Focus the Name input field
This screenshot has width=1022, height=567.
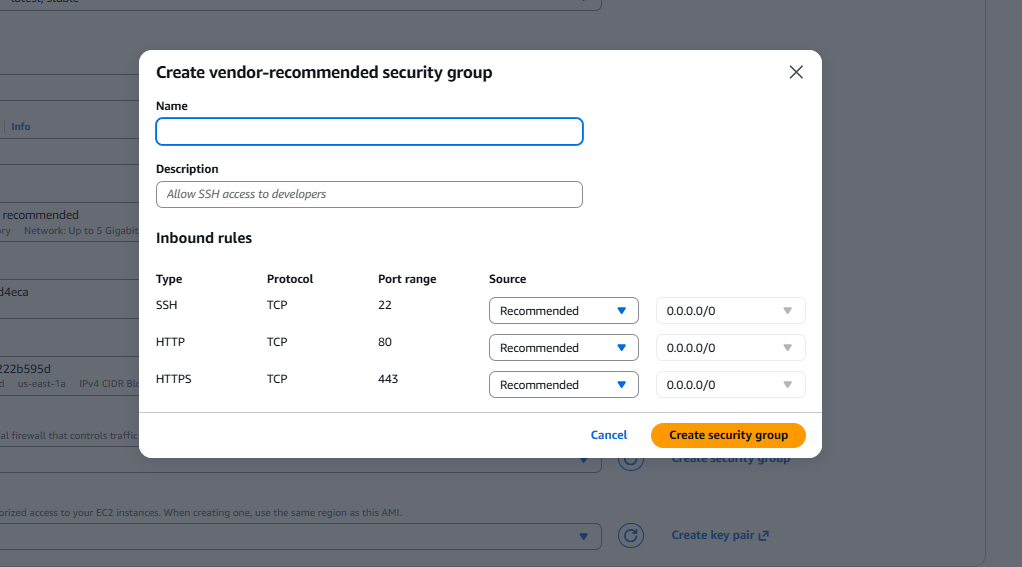click(369, 132)
